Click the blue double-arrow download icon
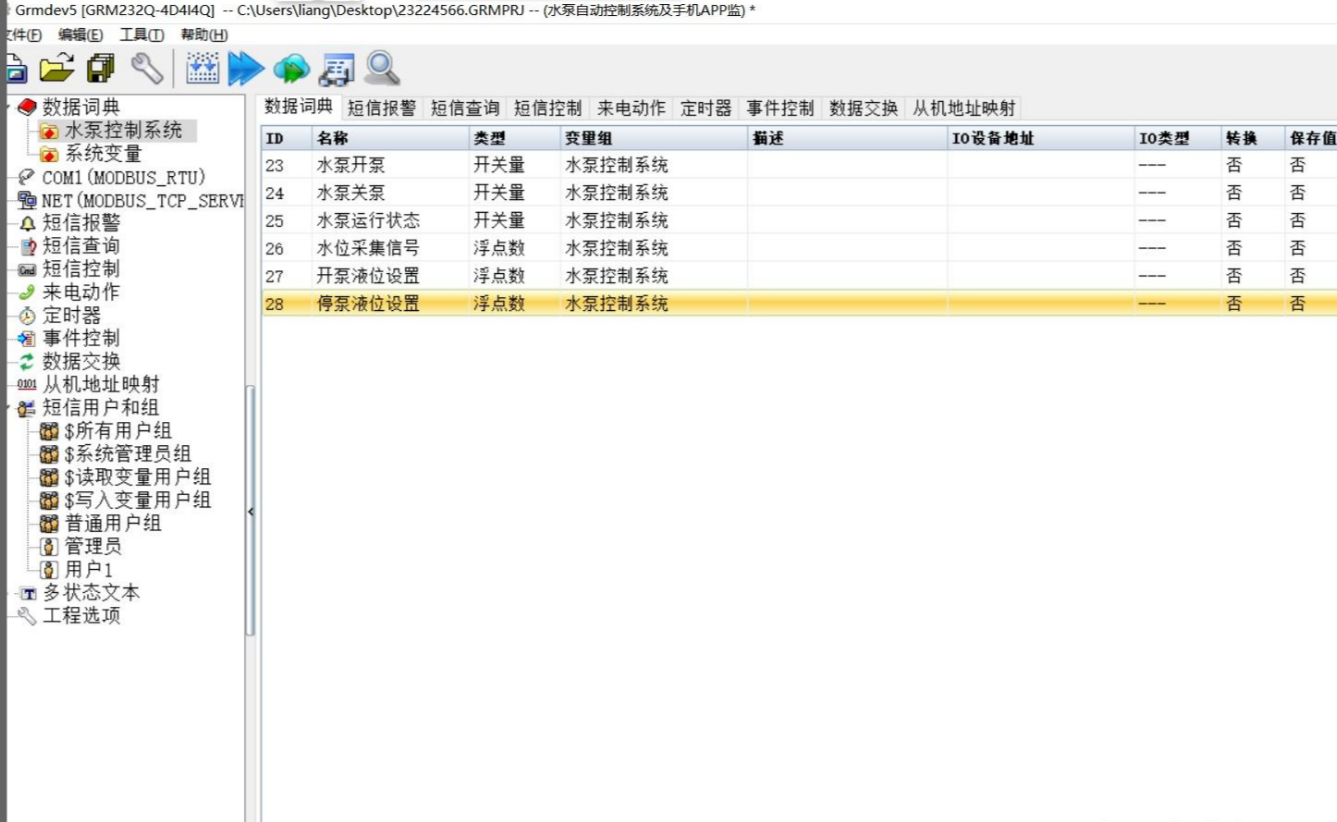This screenshot has height=822, width=1337. 246,69
